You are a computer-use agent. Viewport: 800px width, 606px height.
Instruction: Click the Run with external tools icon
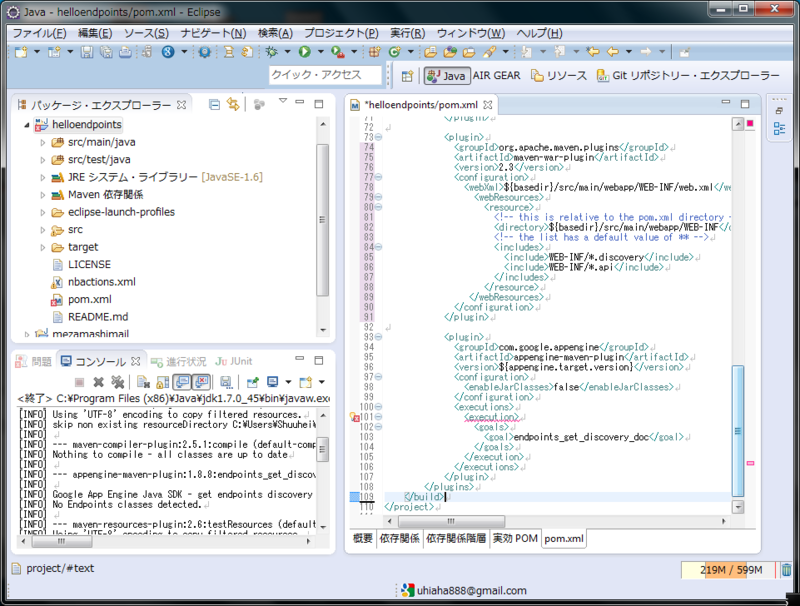click(337, 52)
